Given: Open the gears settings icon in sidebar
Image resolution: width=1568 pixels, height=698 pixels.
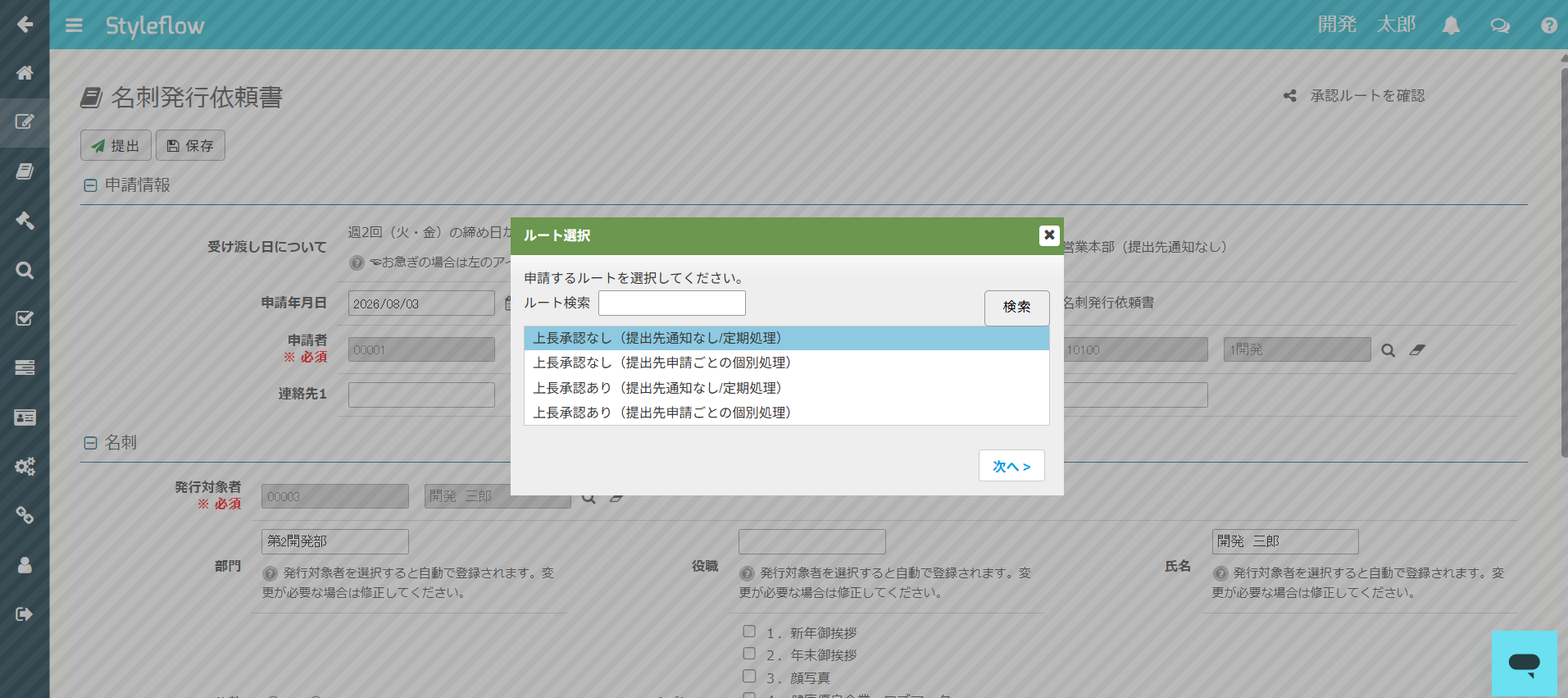Looking at the screenshot, I should coord(25,467).
